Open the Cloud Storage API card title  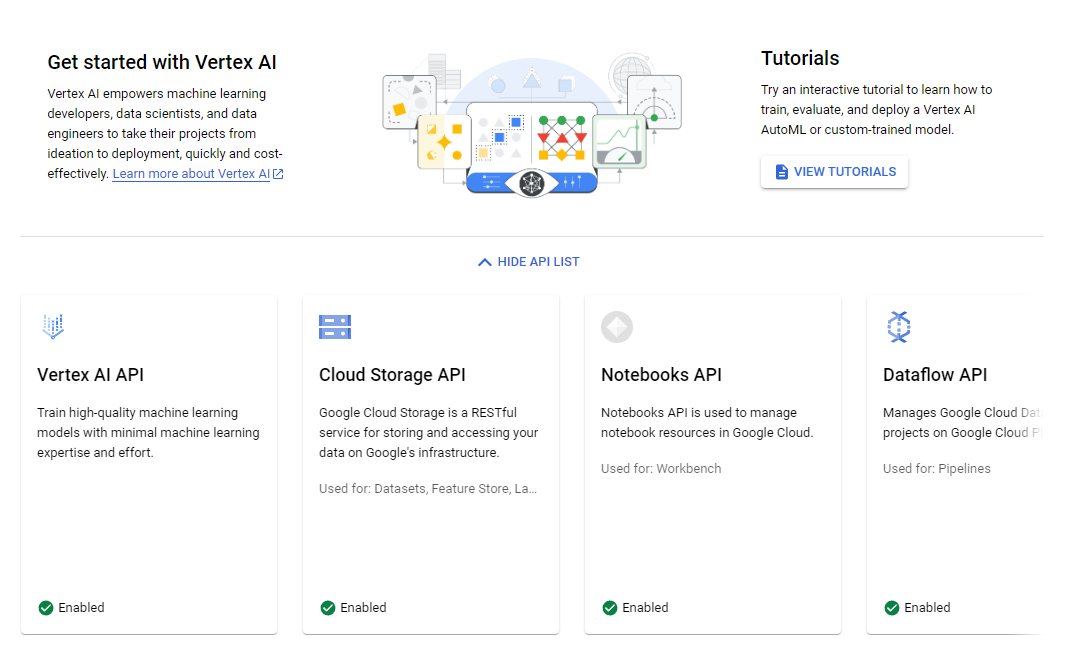coord(392,375)
